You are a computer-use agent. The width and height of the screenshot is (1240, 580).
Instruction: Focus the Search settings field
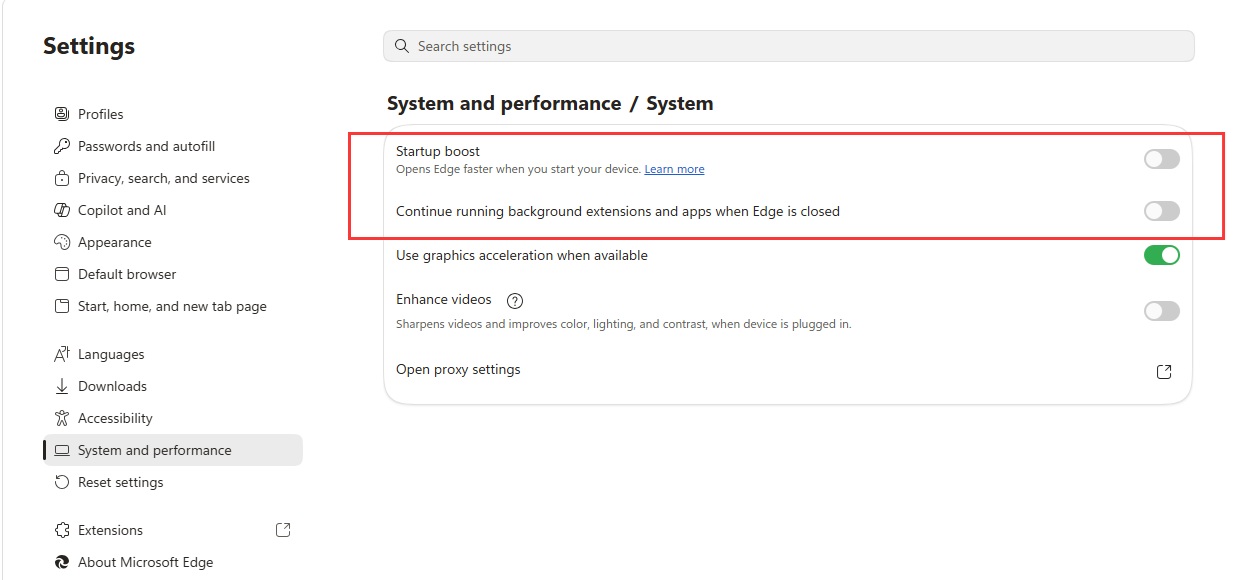[789, 46]
